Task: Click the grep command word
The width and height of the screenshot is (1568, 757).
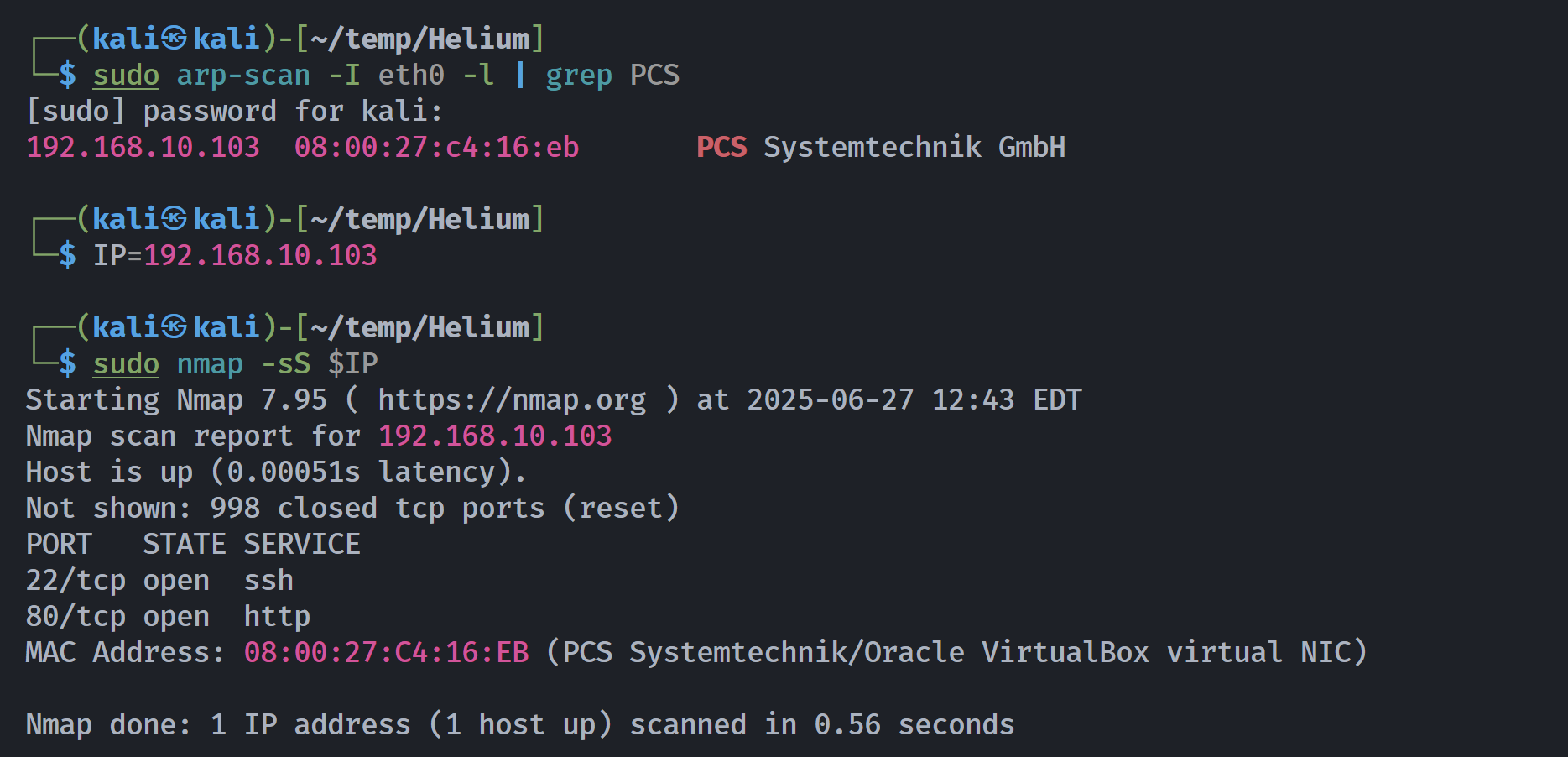Action: pos(579,76)
